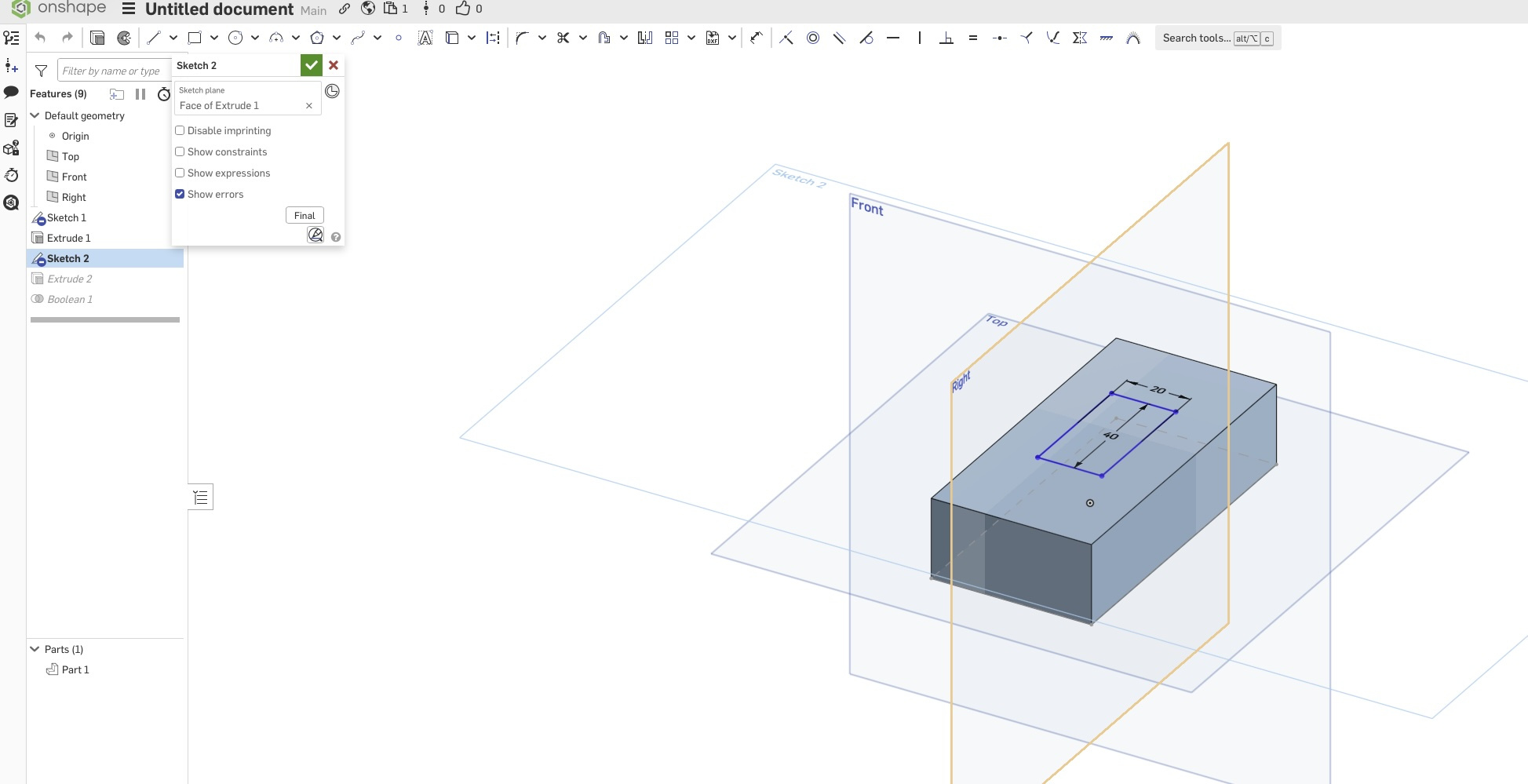Viewport: 1528px width, 784px height.
Task: Collapse the Parts list section
Action: [35, 649]
